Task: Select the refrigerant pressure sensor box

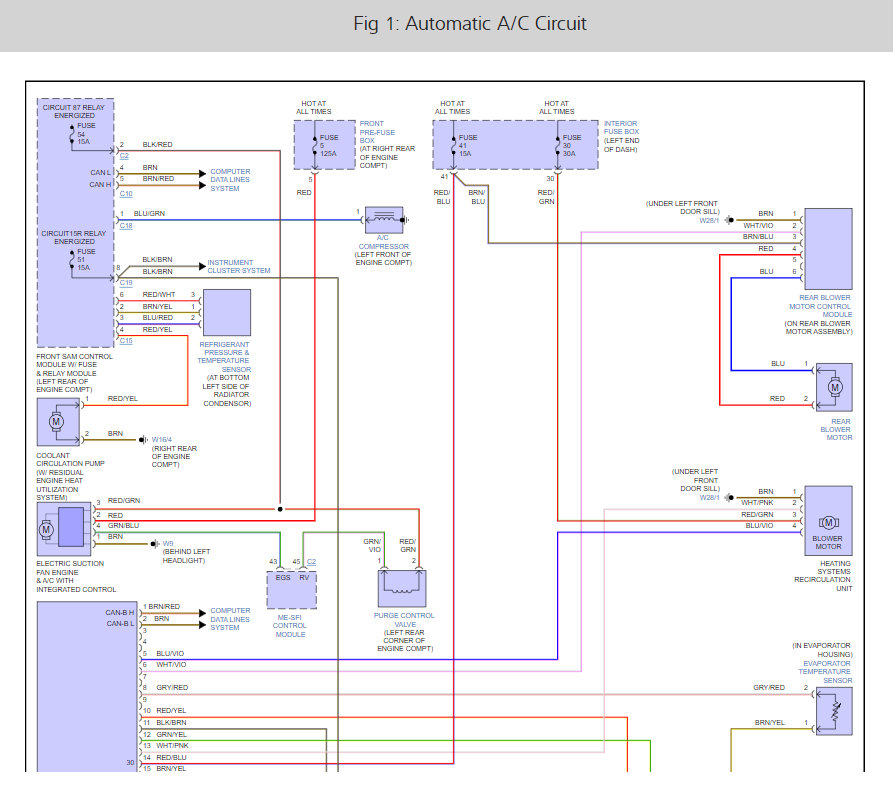Action: (x=226, y=313)
